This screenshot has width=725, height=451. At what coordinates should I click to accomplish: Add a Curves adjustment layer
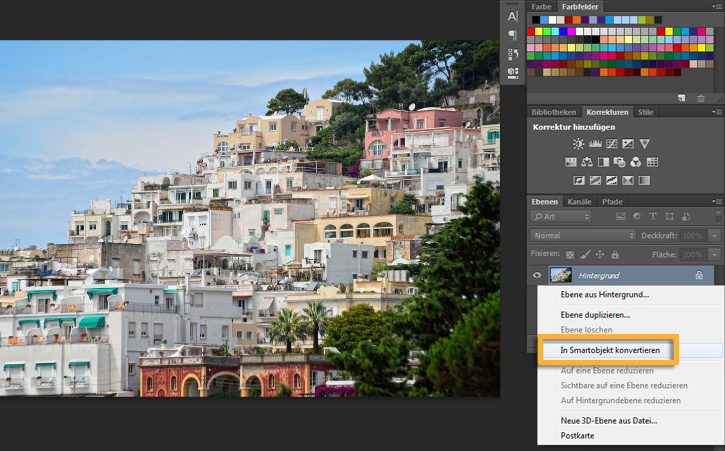click(611, 144)
